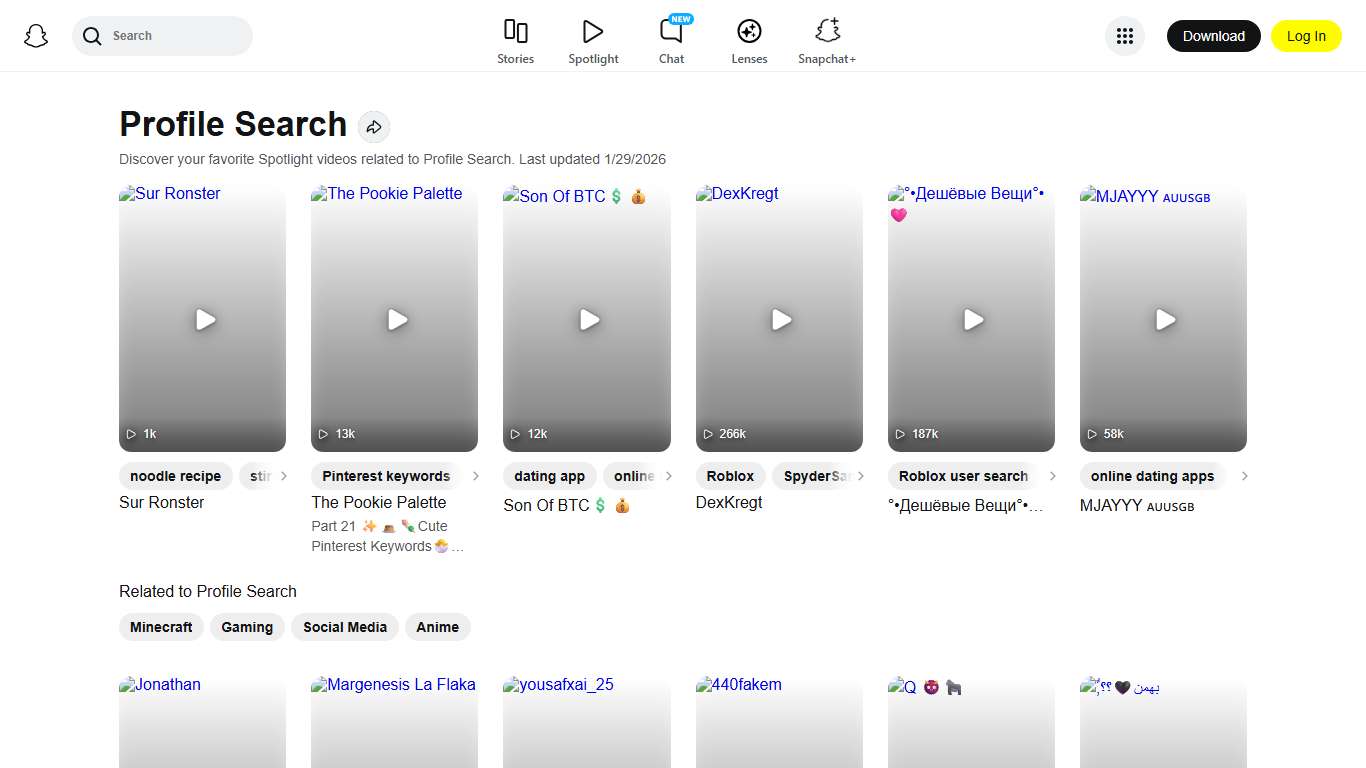Select the Anime category tag
The width and height of the screenshot is (1366, 768).
click(438, 627)
